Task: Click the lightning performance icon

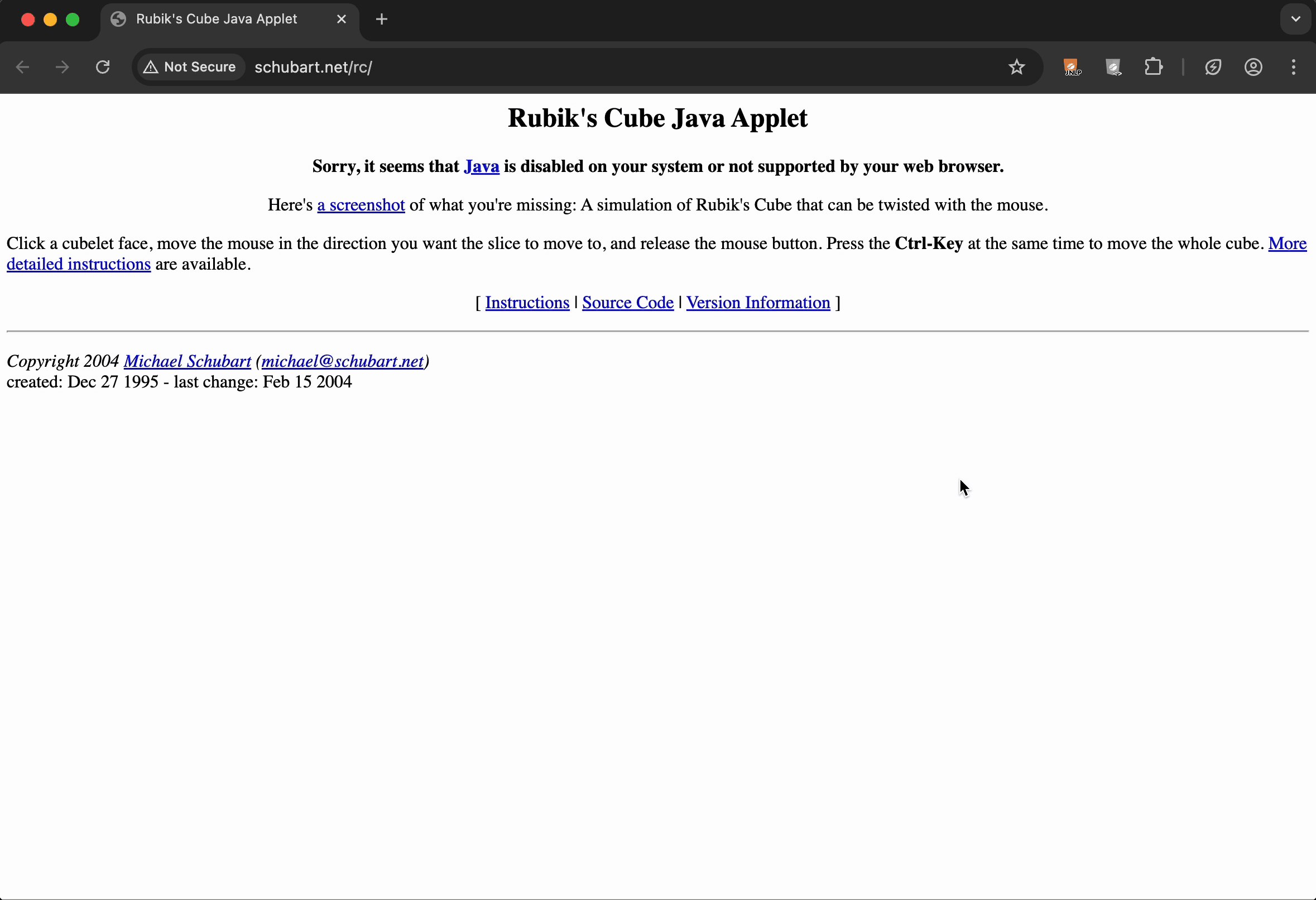Action: coord(1213,67)
